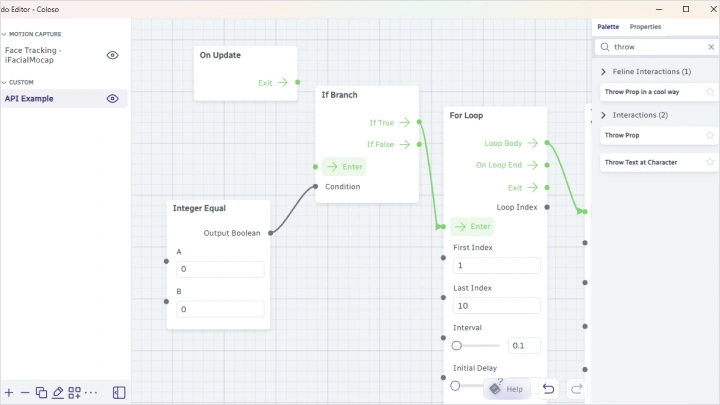
Task: Click the undo arrow button
Action: pos(548,389)
